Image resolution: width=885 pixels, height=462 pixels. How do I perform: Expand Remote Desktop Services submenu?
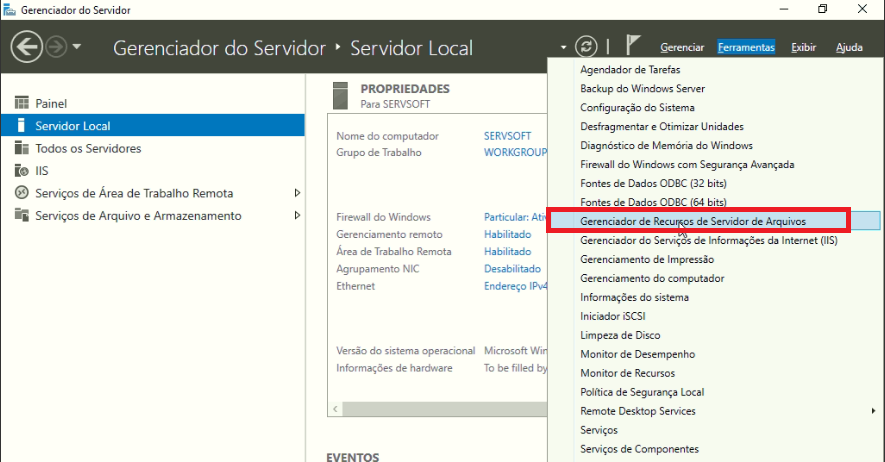pos(873,411)
